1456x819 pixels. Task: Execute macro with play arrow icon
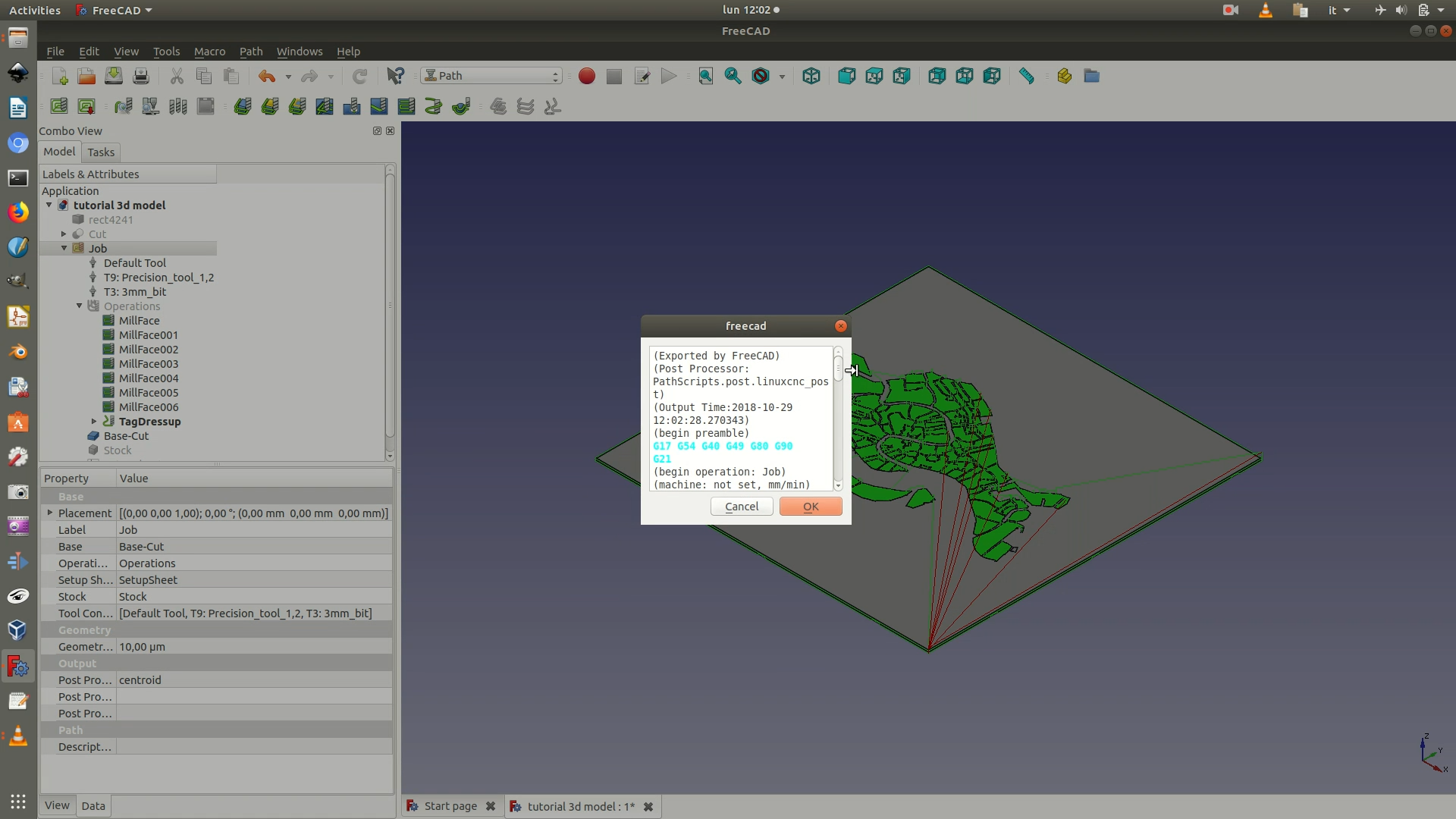[x=669, y=76]
